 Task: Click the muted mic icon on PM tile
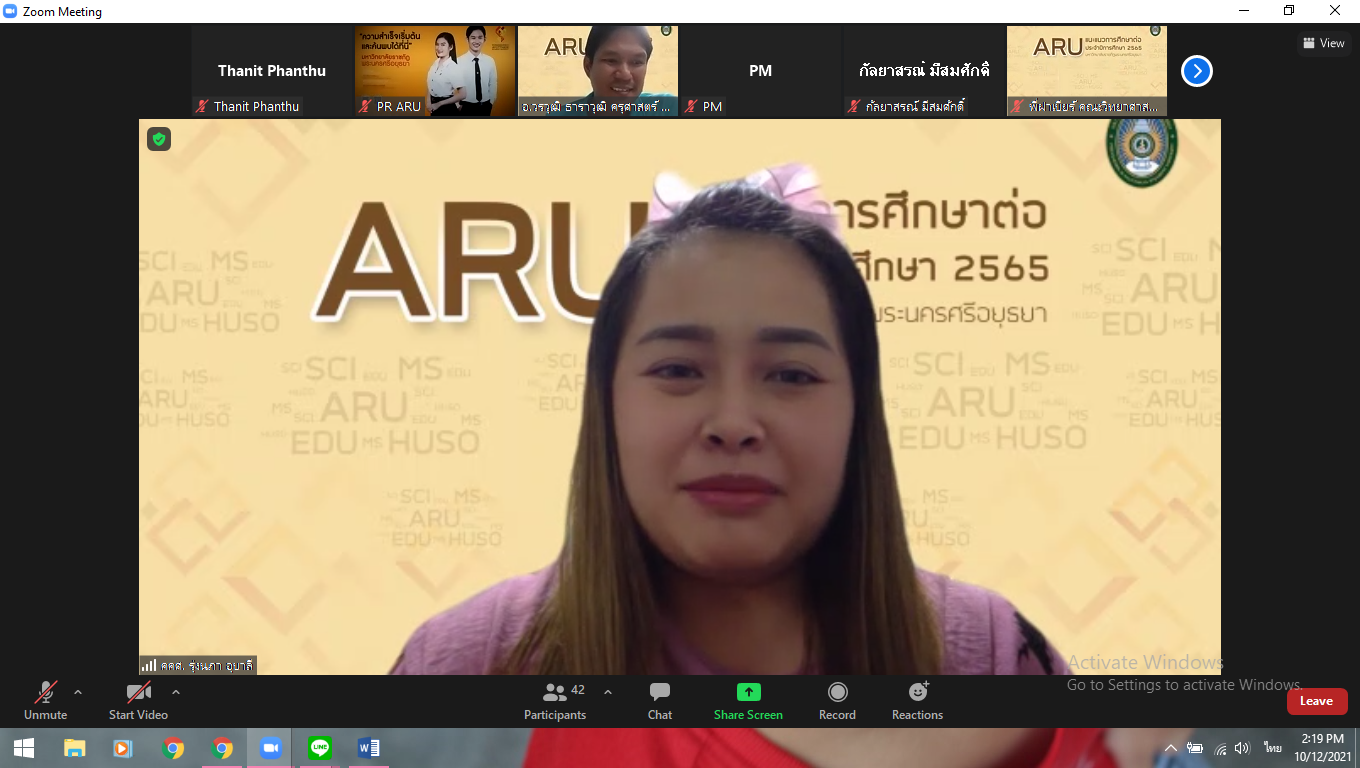pos(691,106)
